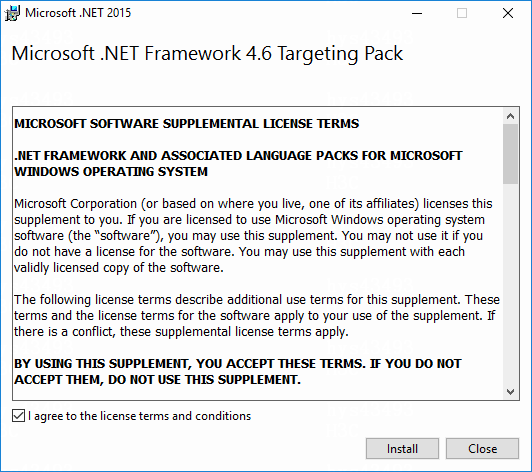
Task: Click the license scrollbar up arrow
Action: click(x=510, y=116)
